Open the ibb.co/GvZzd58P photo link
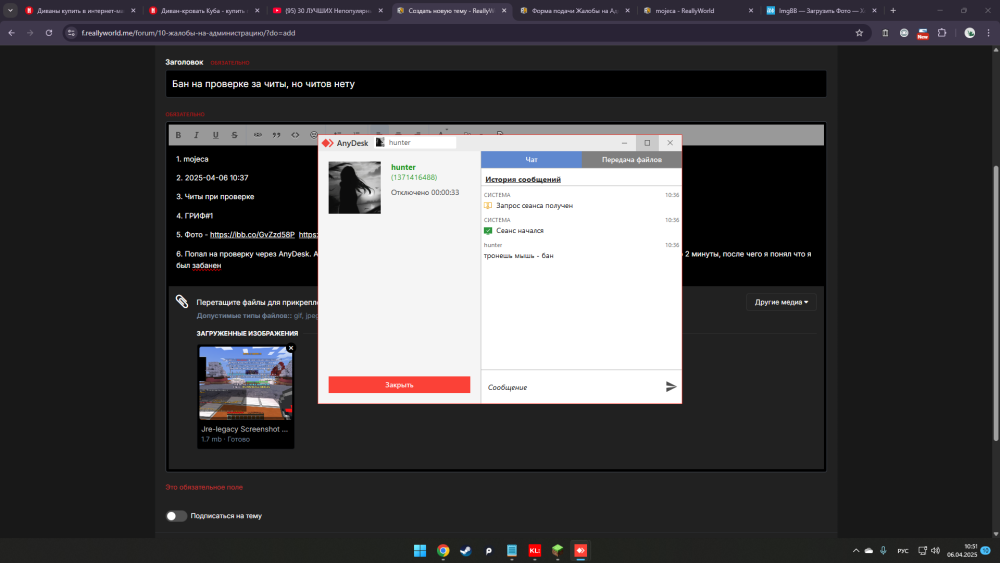1000x563 pixels. click(x=252, y=235)
